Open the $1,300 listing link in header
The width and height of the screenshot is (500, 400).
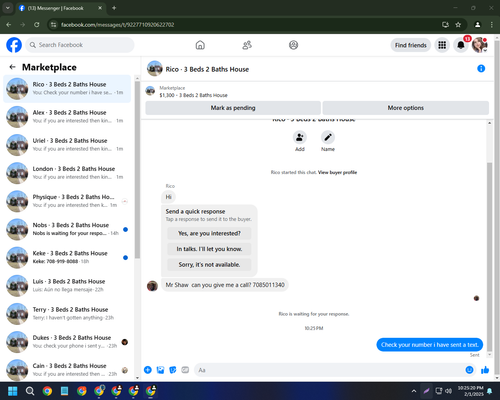click(x=193, y=95)
